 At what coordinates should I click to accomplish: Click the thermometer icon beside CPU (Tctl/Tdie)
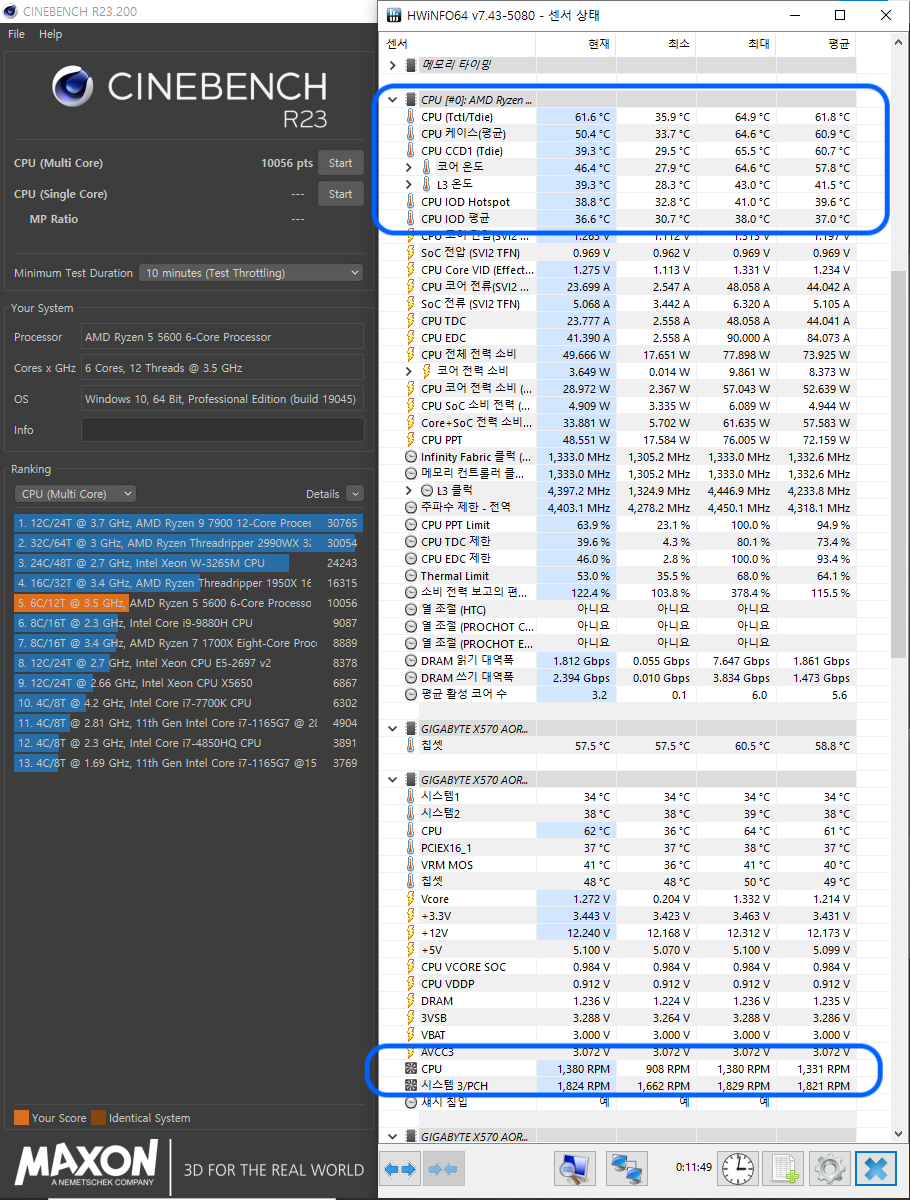click(411, 117)
